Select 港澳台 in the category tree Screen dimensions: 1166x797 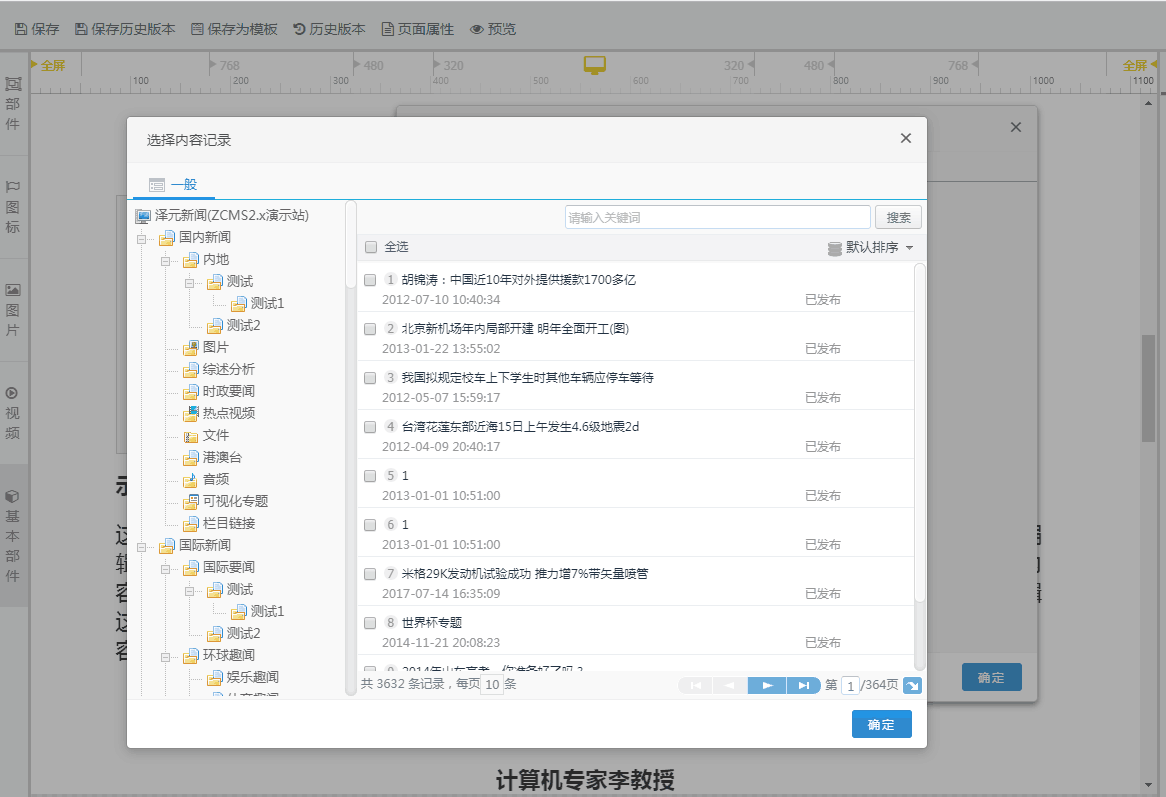click(x=222, y=457)
